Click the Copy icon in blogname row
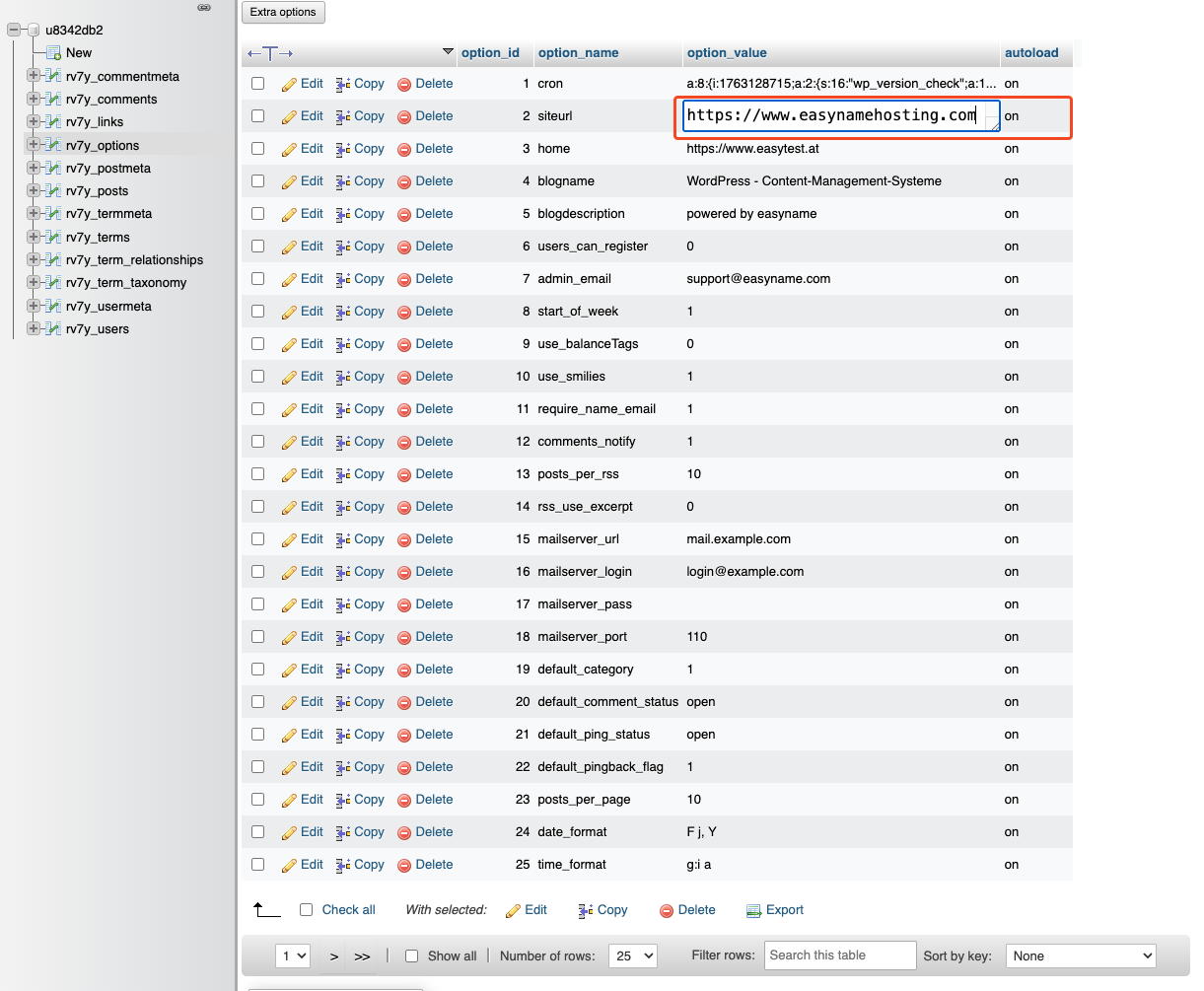Viewport: 1204px width, 991px height. (343, 182)
